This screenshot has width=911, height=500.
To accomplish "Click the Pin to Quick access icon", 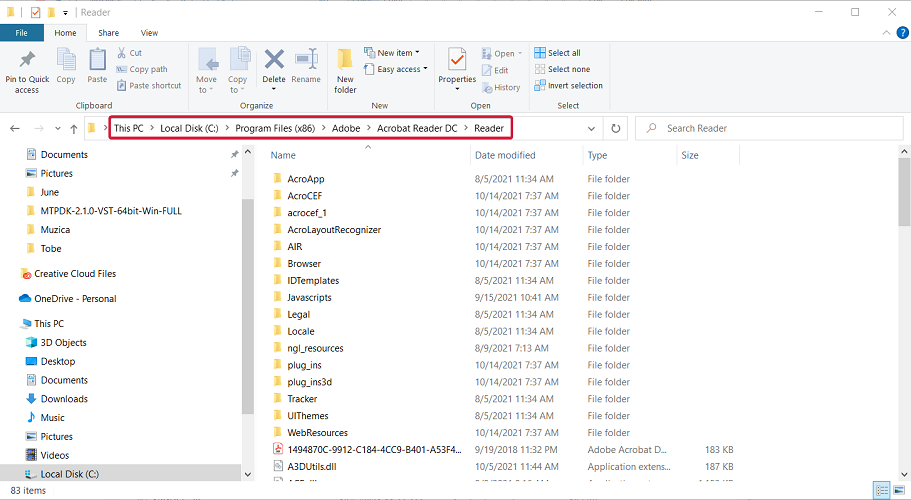I will [x=27, y=60].
